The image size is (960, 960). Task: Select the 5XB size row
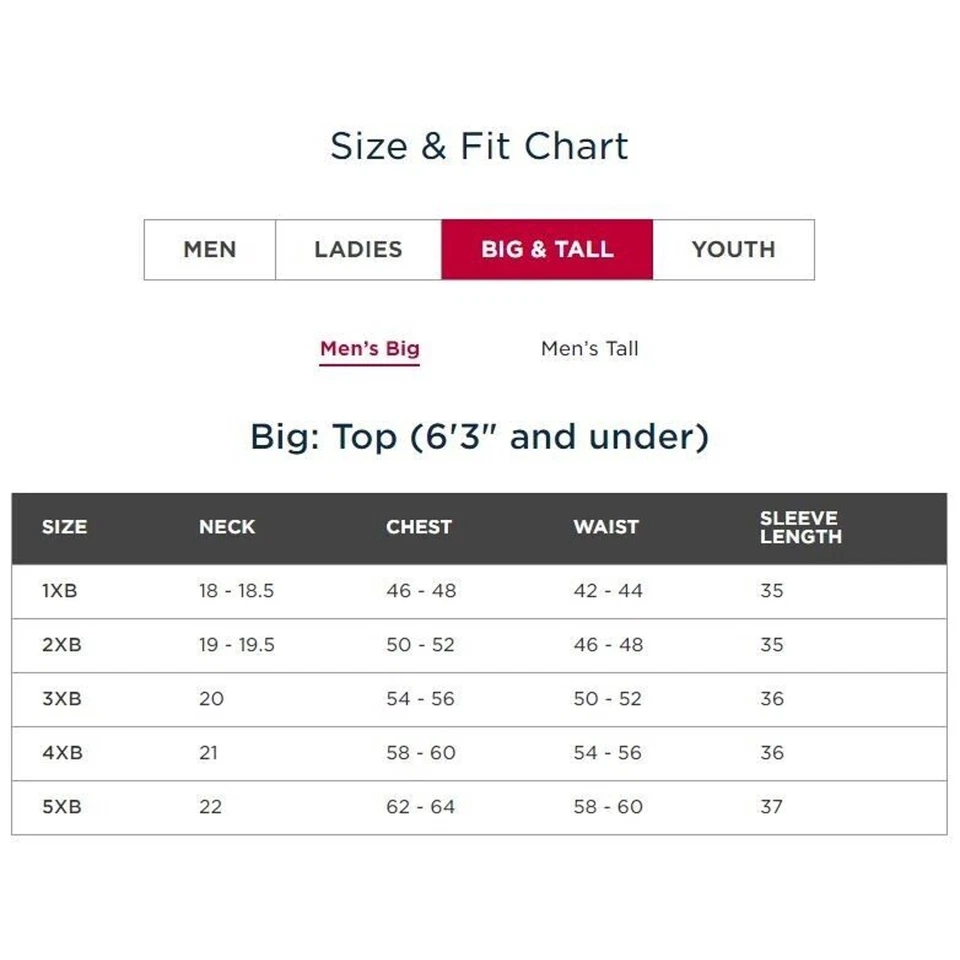tap(479, 807)
